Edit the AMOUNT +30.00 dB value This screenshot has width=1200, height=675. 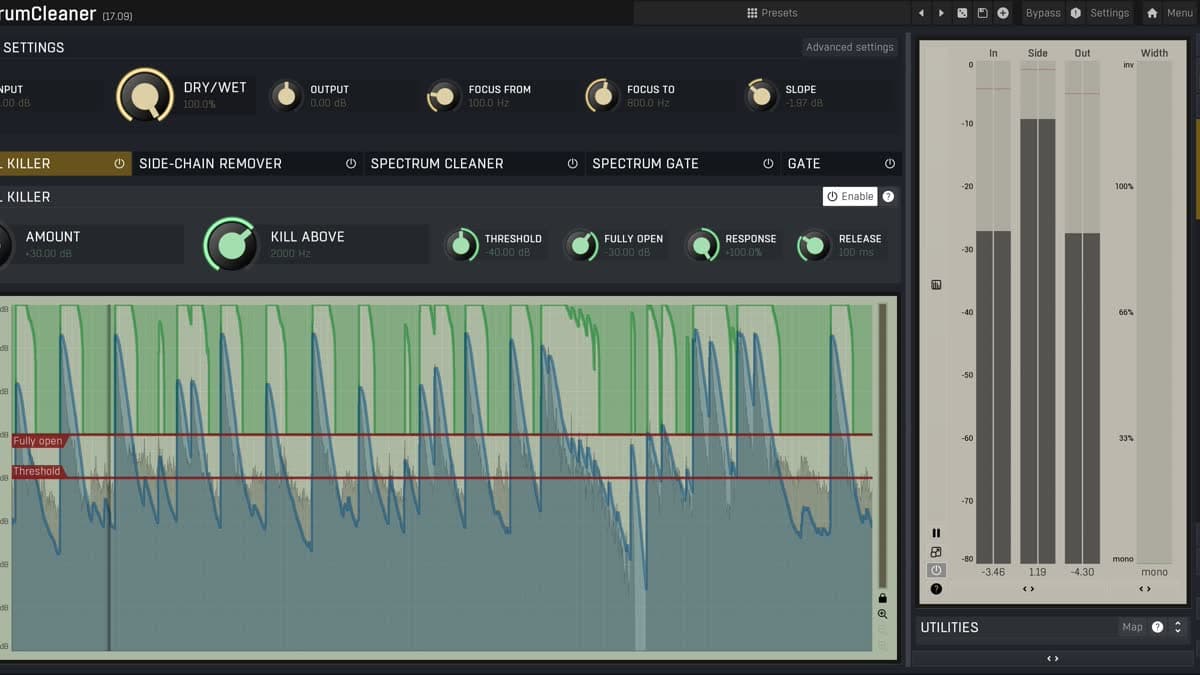point(48,254)
